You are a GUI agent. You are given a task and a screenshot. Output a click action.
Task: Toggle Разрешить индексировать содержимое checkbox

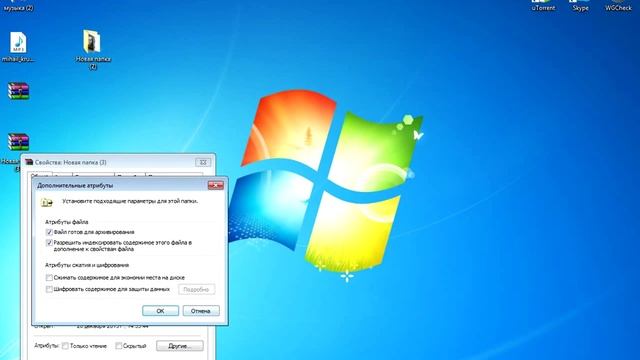[49, 243]
